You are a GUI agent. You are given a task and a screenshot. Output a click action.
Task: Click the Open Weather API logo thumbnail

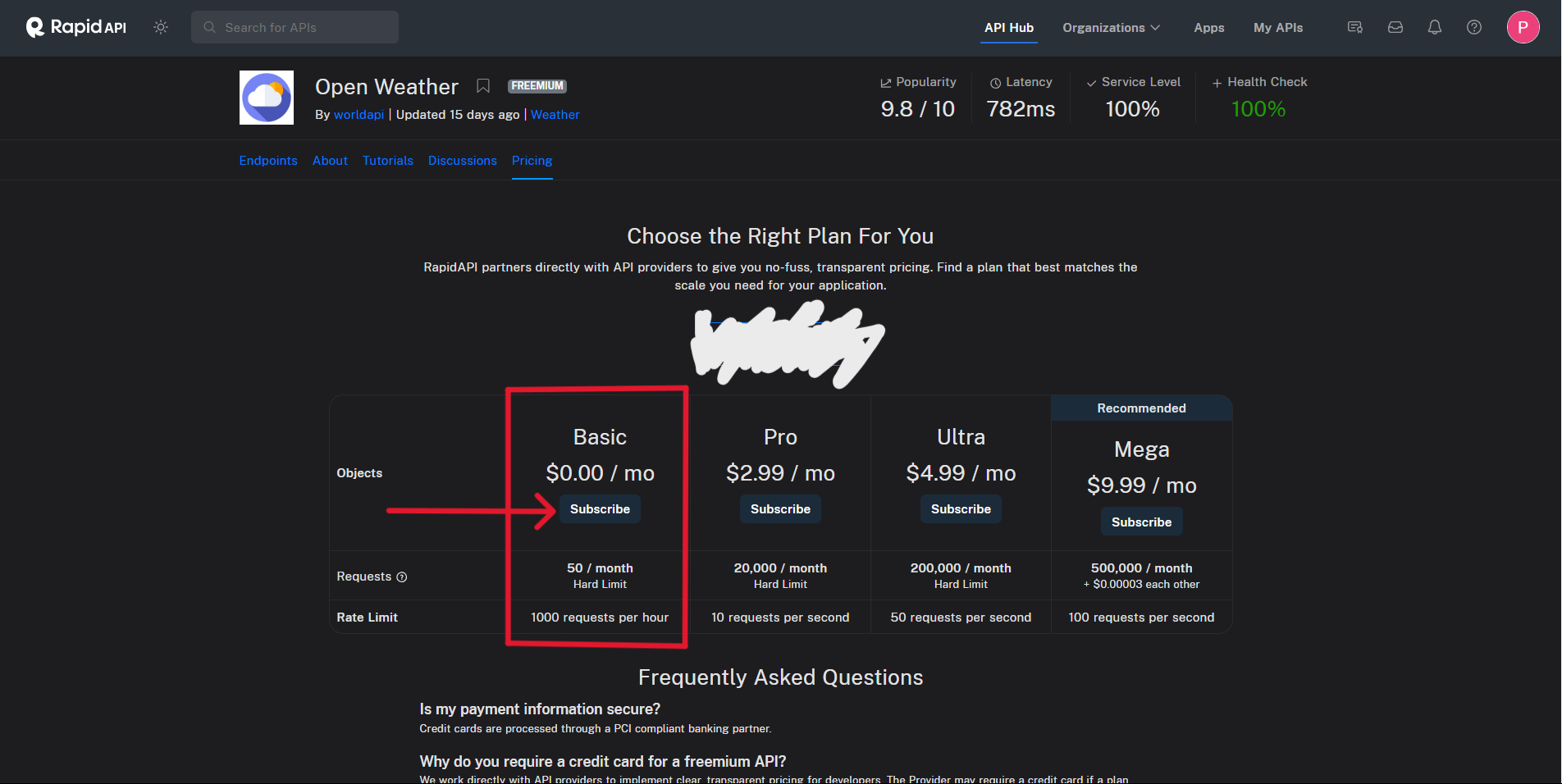click(x=267, y=98)
